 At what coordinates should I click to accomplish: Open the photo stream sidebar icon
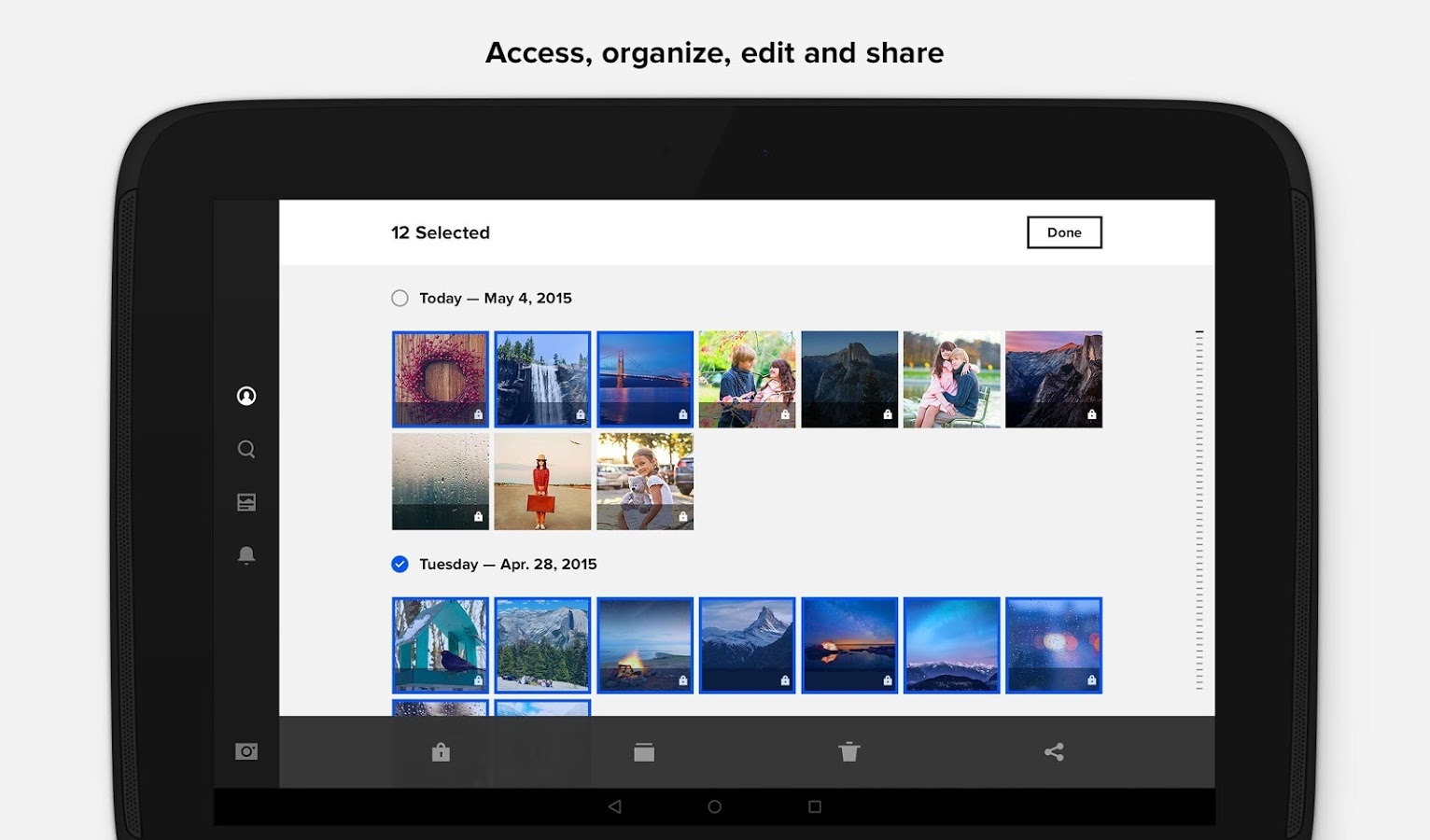(x=245, y=501)
